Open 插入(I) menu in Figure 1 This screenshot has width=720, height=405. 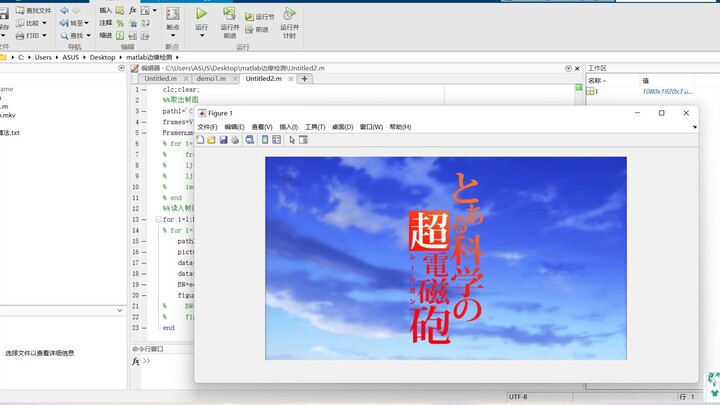click(x=288, y=127)
